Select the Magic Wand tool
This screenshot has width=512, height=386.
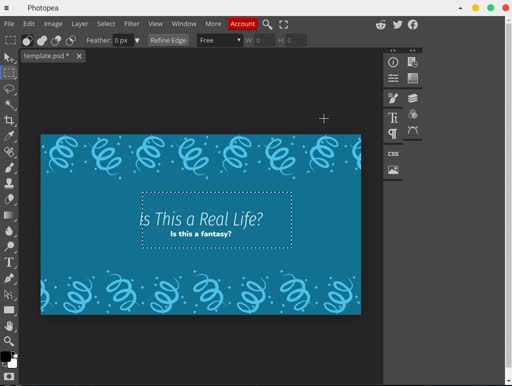9,105
